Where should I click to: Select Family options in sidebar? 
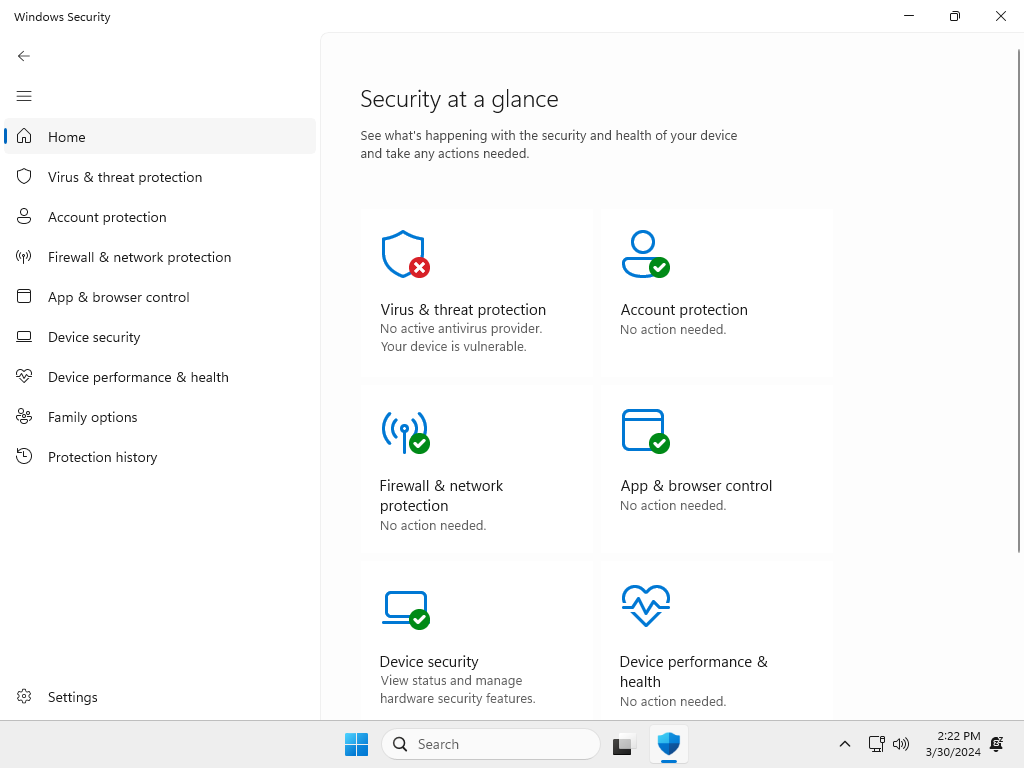tap(160, 417)
